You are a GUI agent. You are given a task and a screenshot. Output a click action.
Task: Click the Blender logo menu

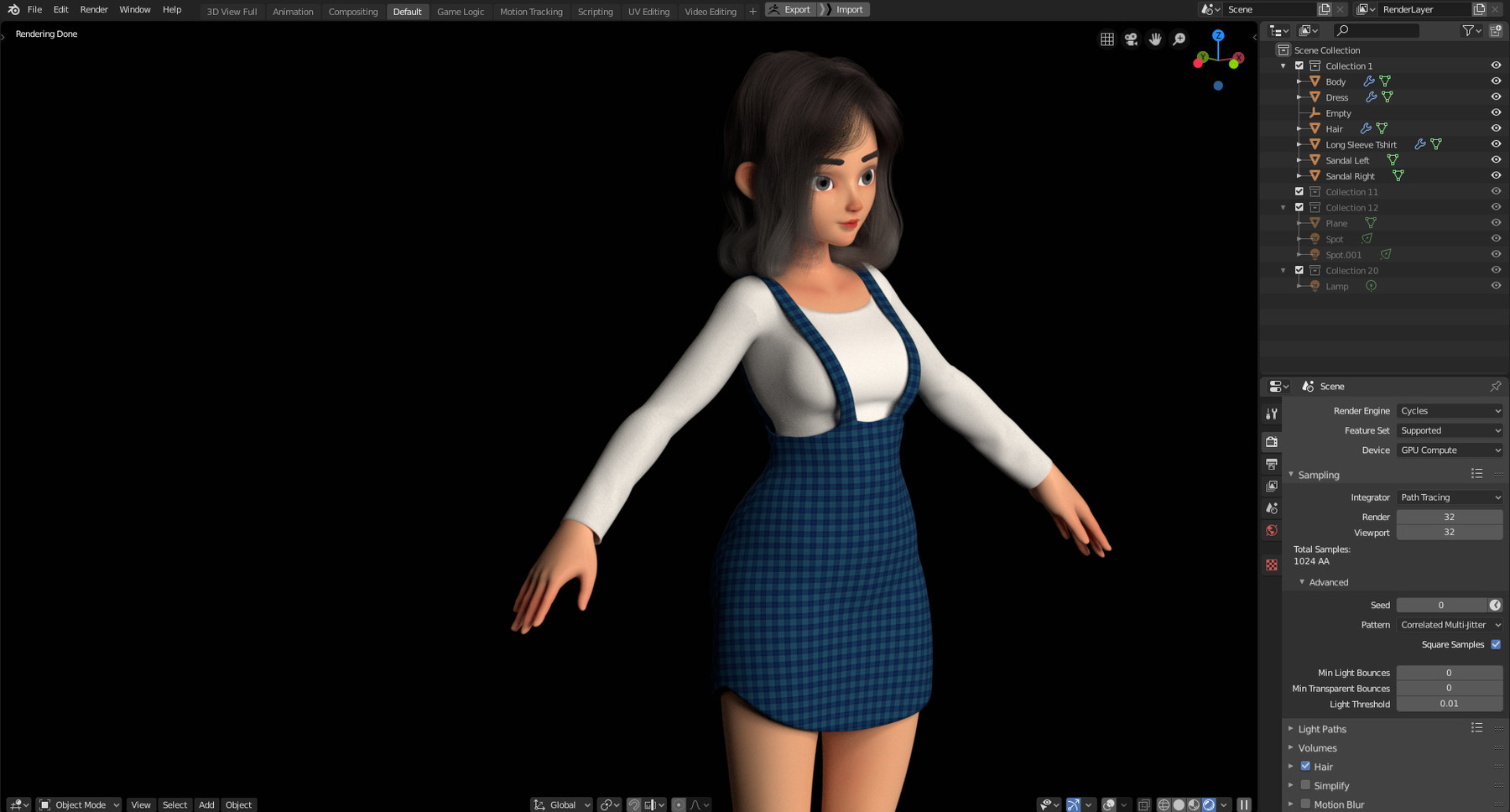click(13, 10)
